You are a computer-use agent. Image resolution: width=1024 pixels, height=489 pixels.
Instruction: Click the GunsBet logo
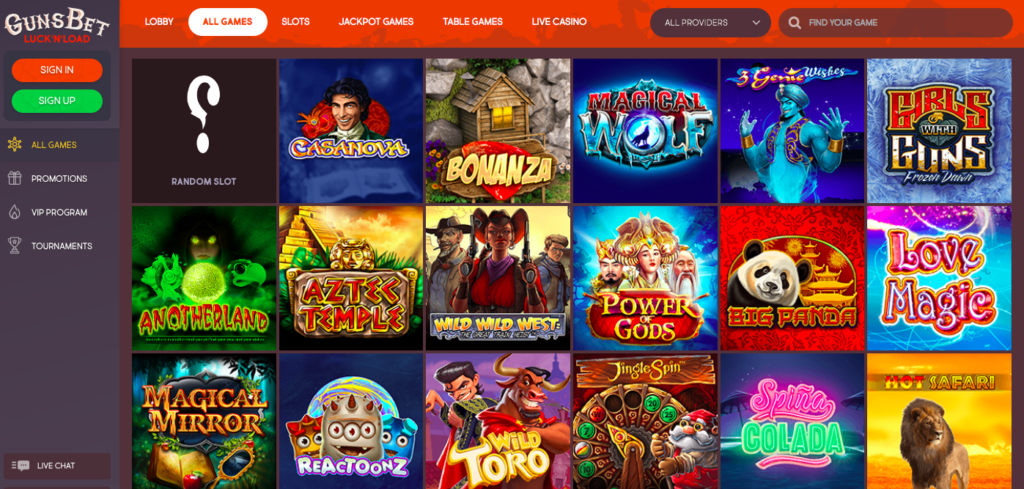pyautogui.click(x=57, y=25)
